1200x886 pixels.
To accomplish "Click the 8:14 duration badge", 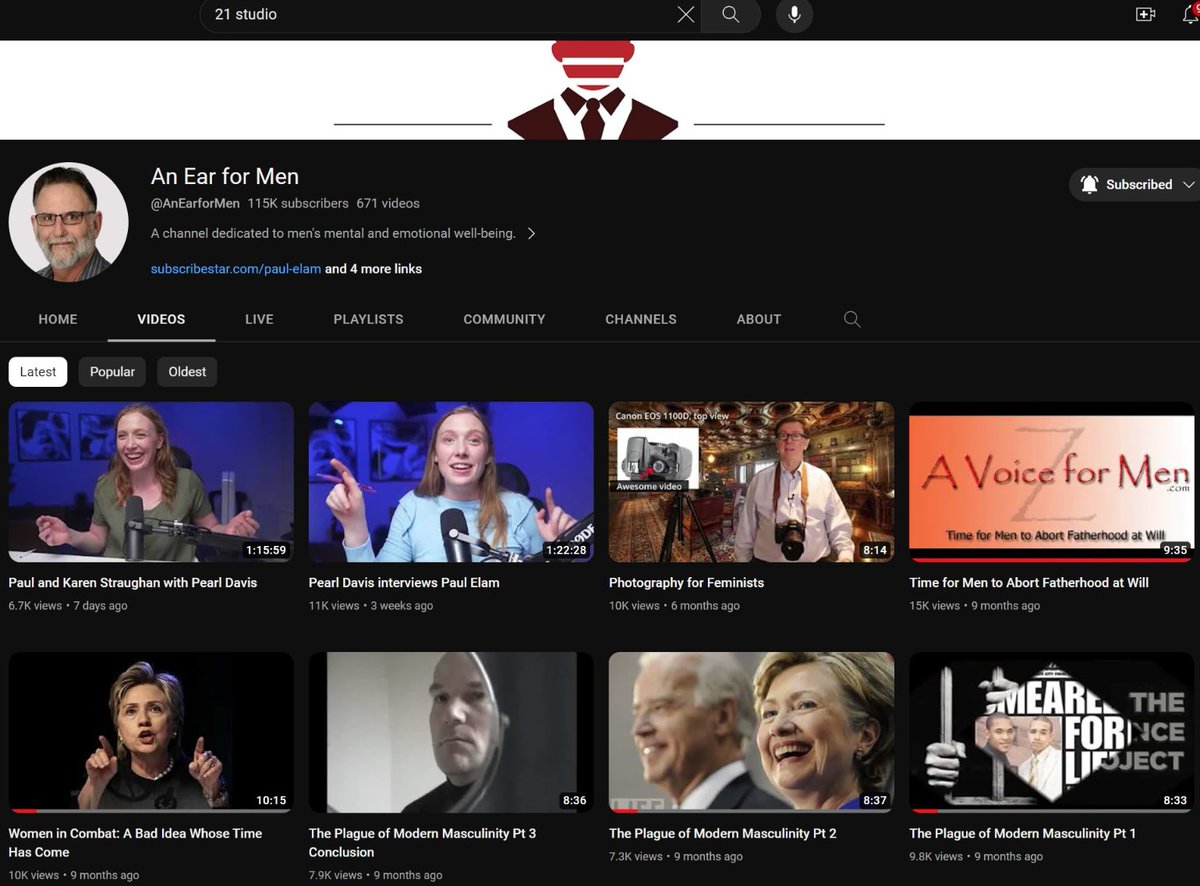I will 875,550.
